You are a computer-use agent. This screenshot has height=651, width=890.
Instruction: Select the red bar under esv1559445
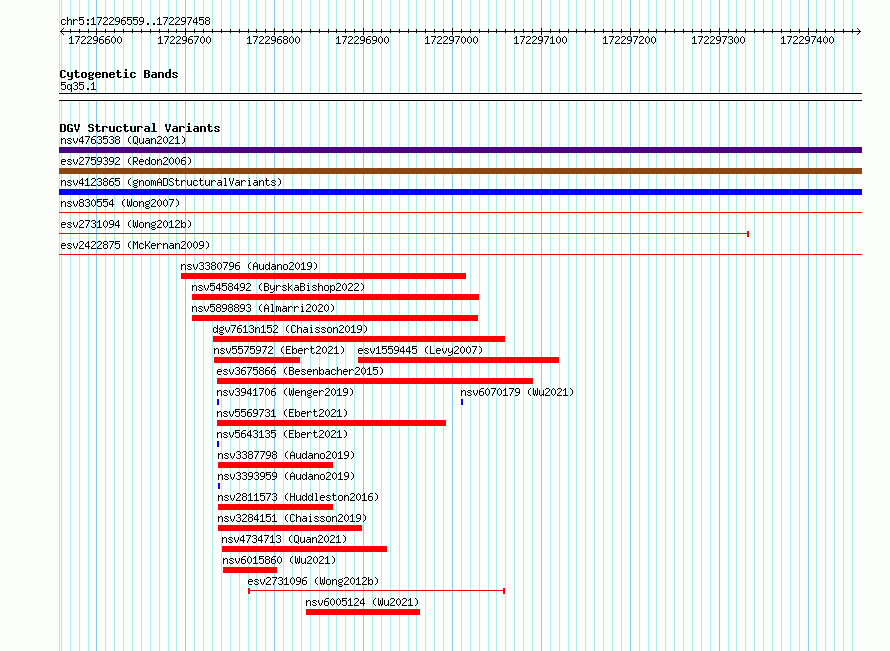point(459,360)
